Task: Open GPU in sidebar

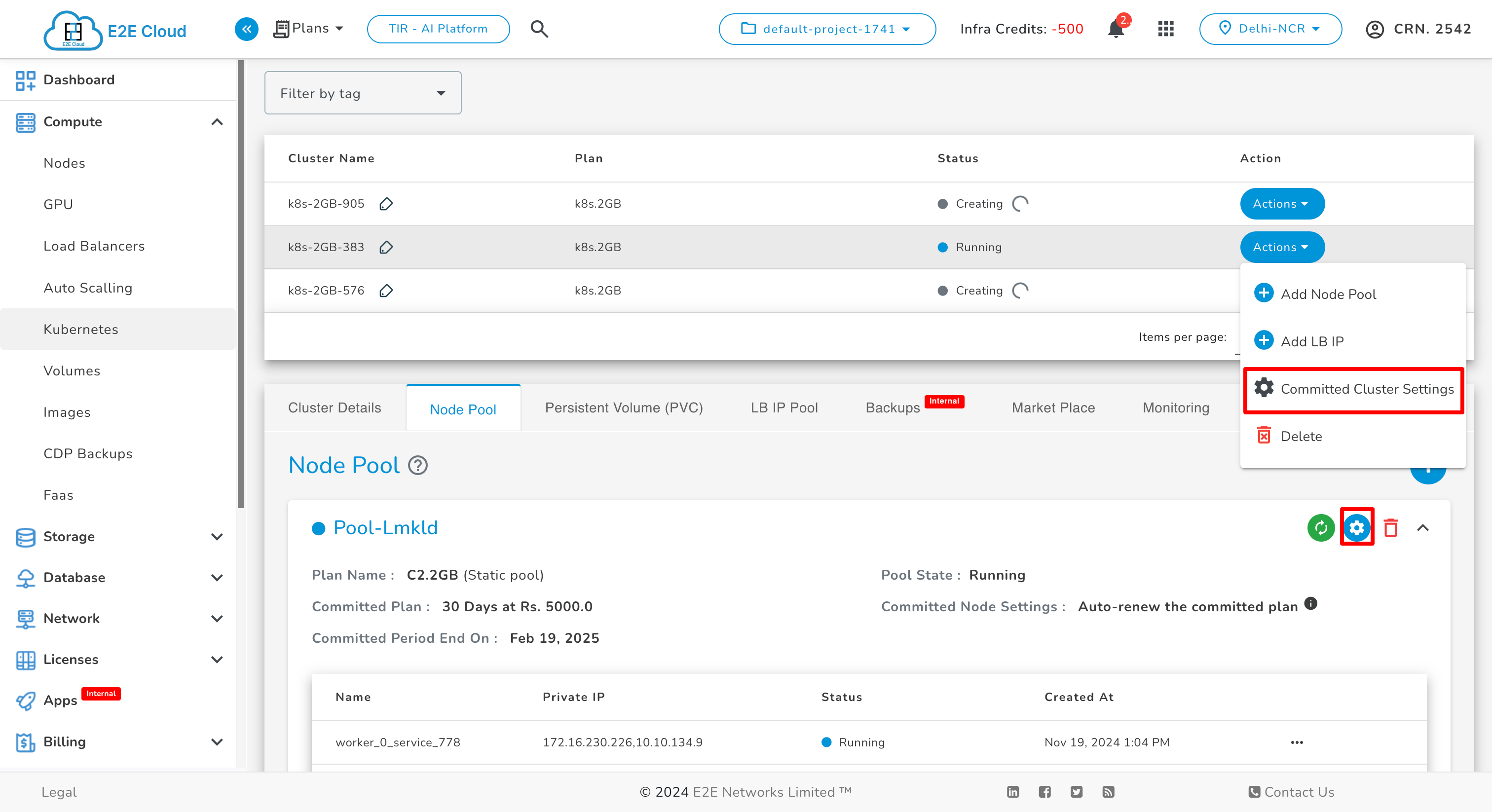Action: [x=118, y=205]
